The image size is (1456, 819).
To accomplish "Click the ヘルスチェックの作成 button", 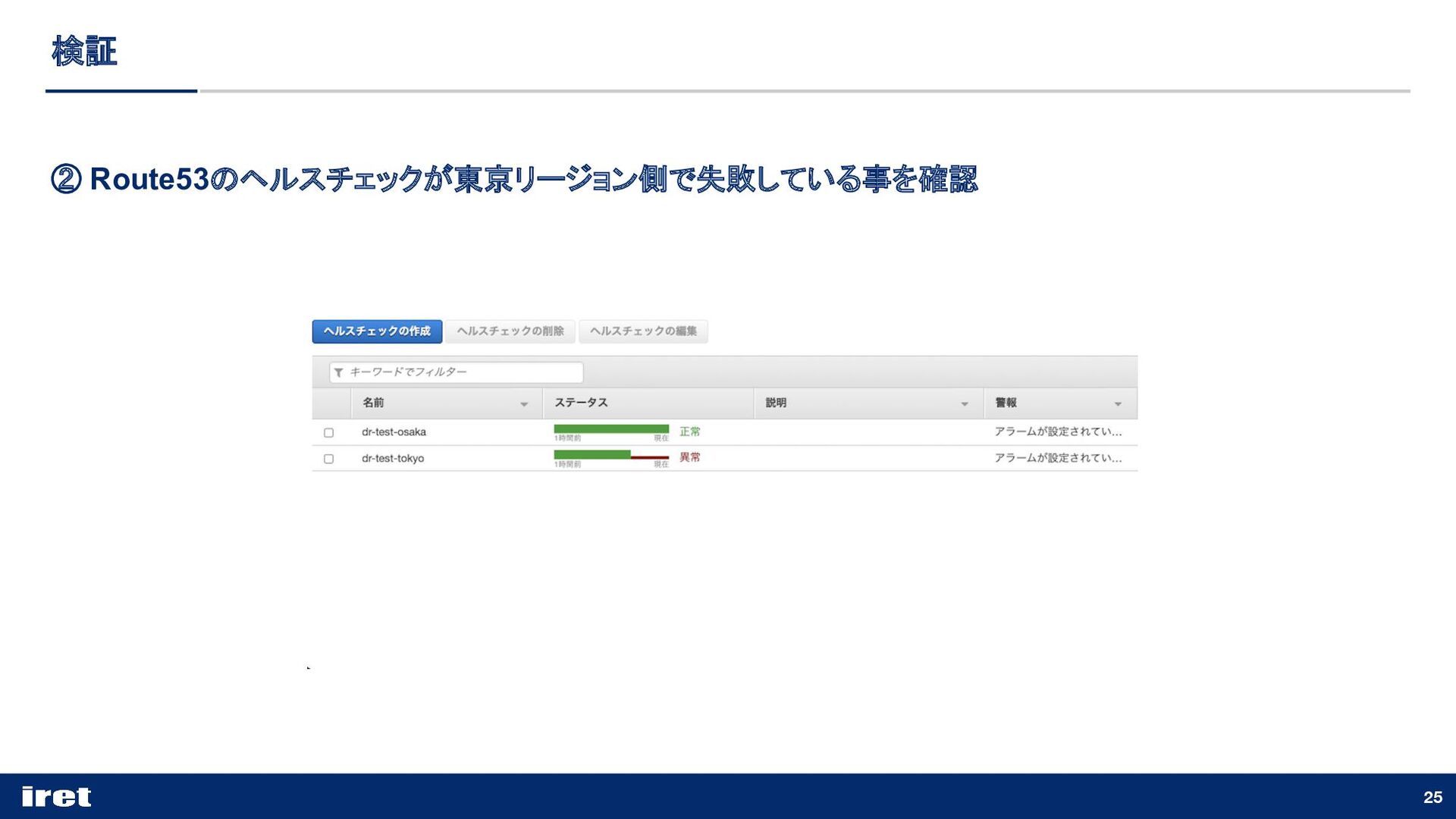I will pyautogui.click(x=377, y=331).
